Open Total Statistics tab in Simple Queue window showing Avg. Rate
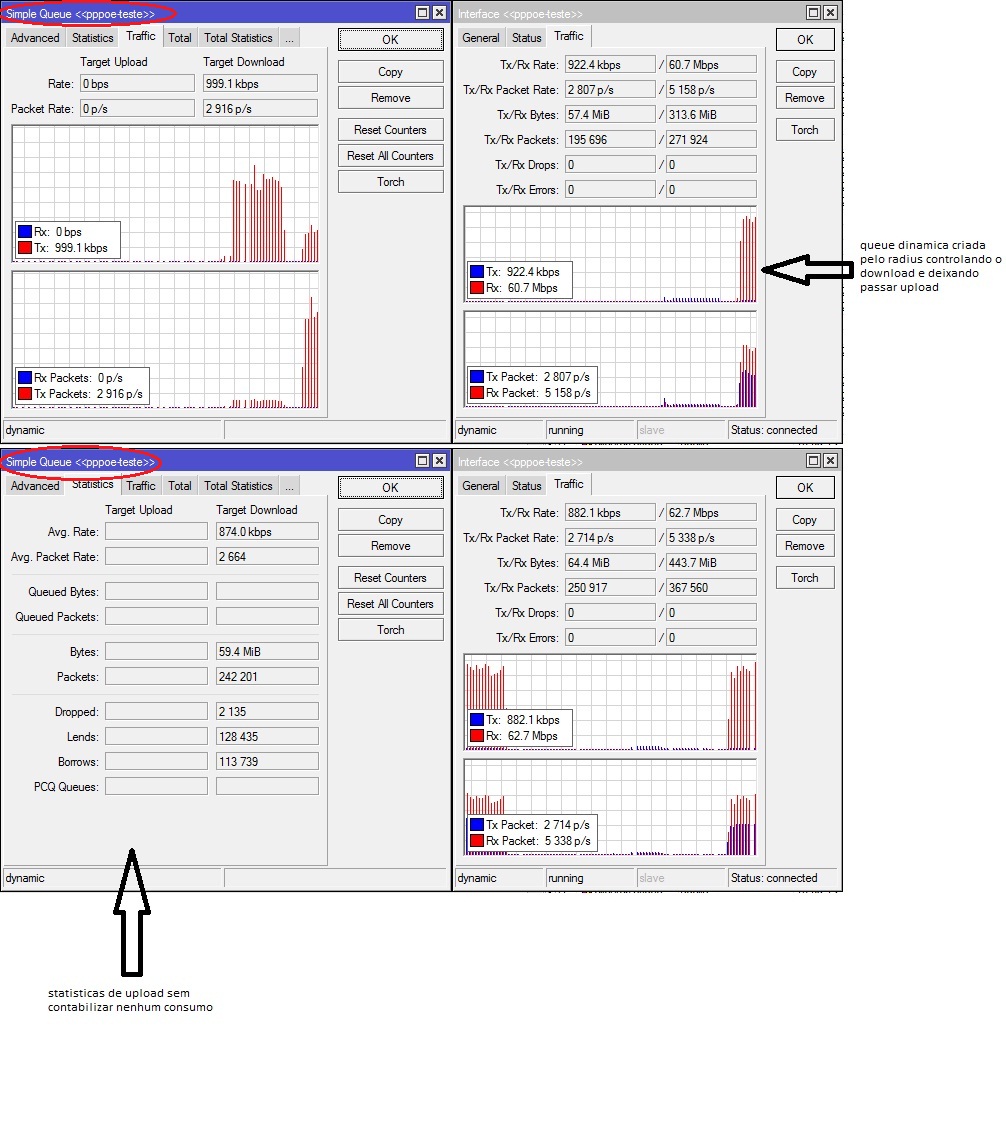Image resolution: width=1006 pixels, height=1127 pixels. coord(238,486)
